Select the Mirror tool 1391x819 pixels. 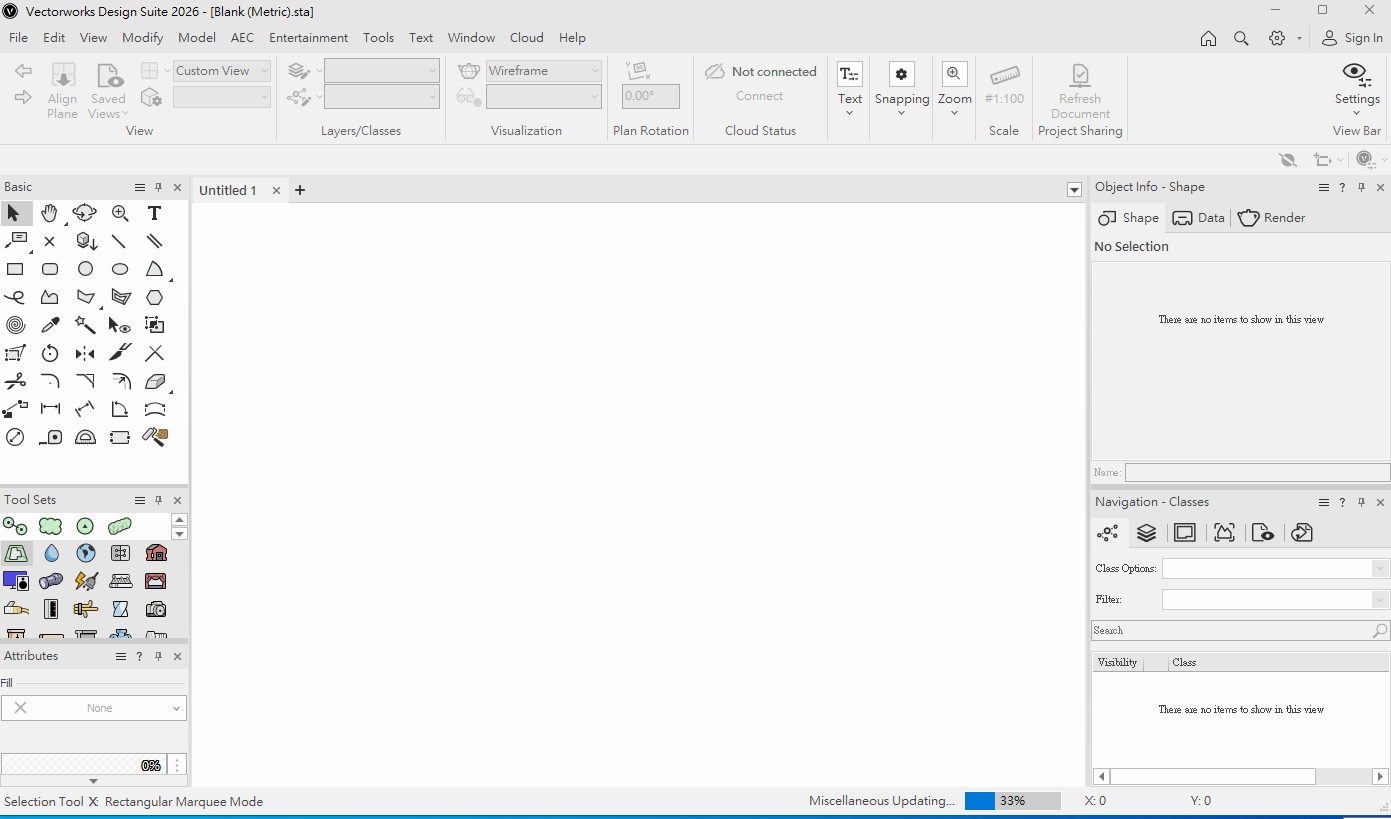[85, 353]
